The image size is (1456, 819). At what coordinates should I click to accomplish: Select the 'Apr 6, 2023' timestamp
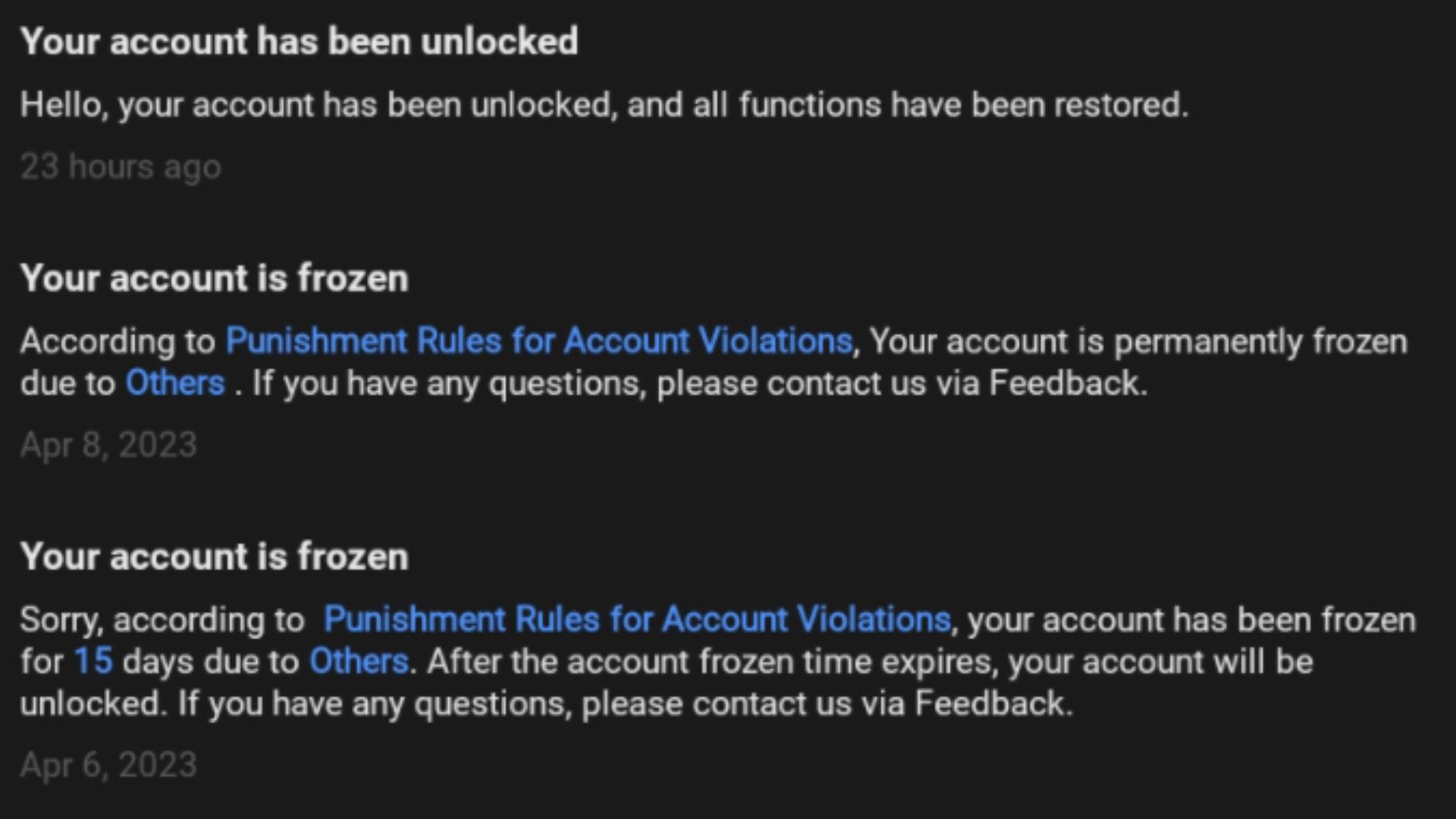coord(108,765)
